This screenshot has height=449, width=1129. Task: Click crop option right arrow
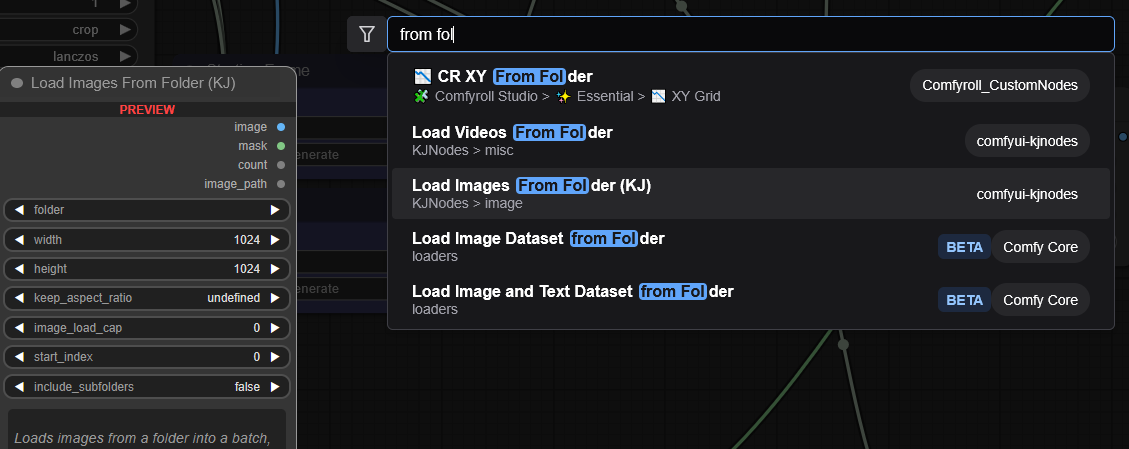[x=125, y=30]
